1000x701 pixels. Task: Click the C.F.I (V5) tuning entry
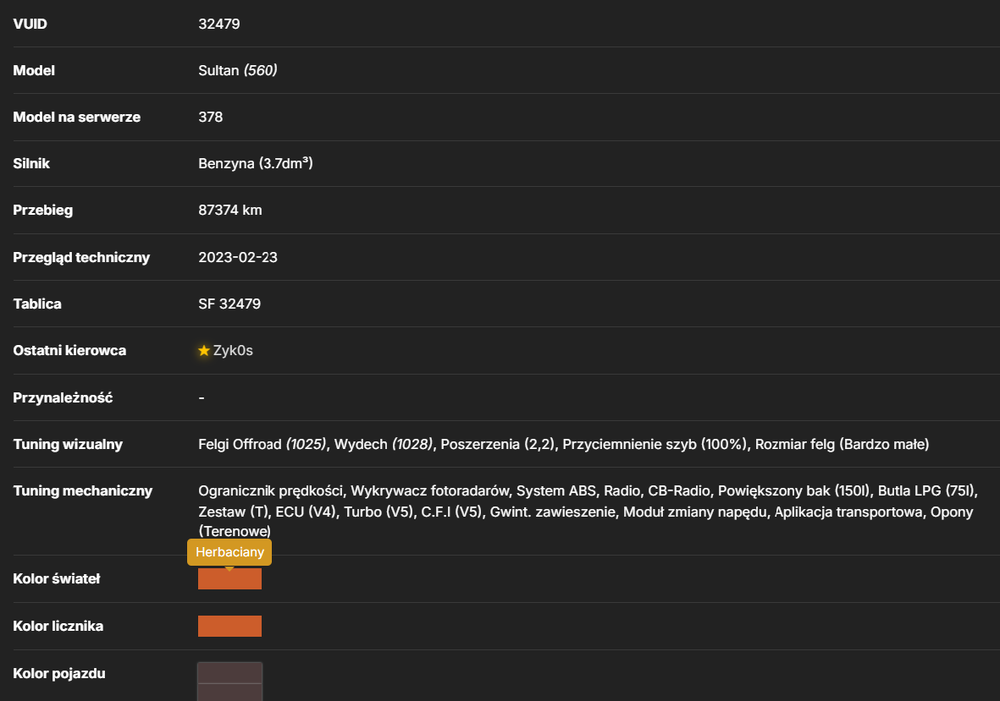pyautogui.click(x=452, y=512)
